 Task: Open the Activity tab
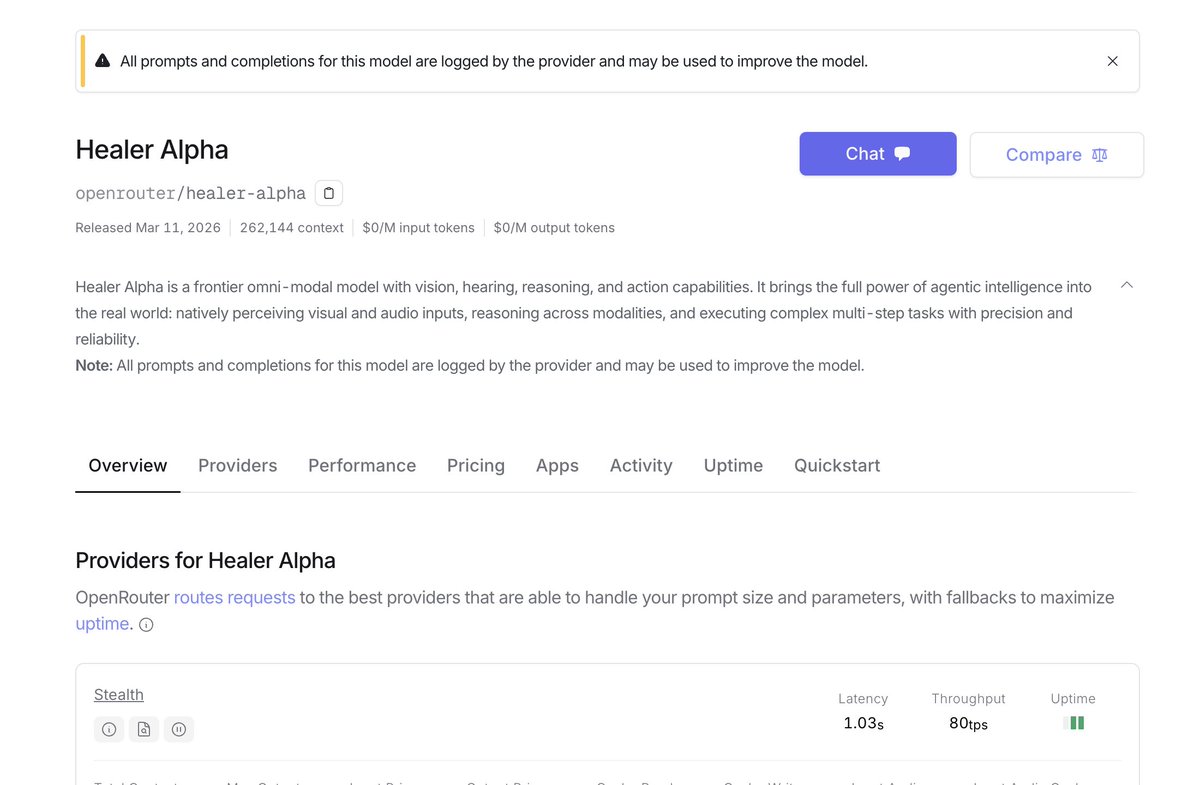641,465
